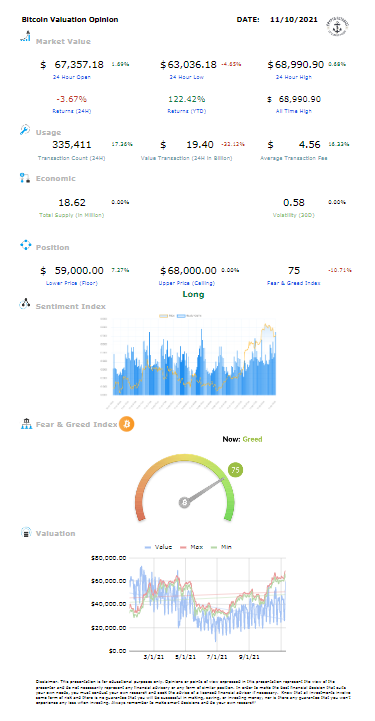This screenshot has height=721, width=375.
Task: Click the Valuation section icon
Action: (x=26, y=532)
